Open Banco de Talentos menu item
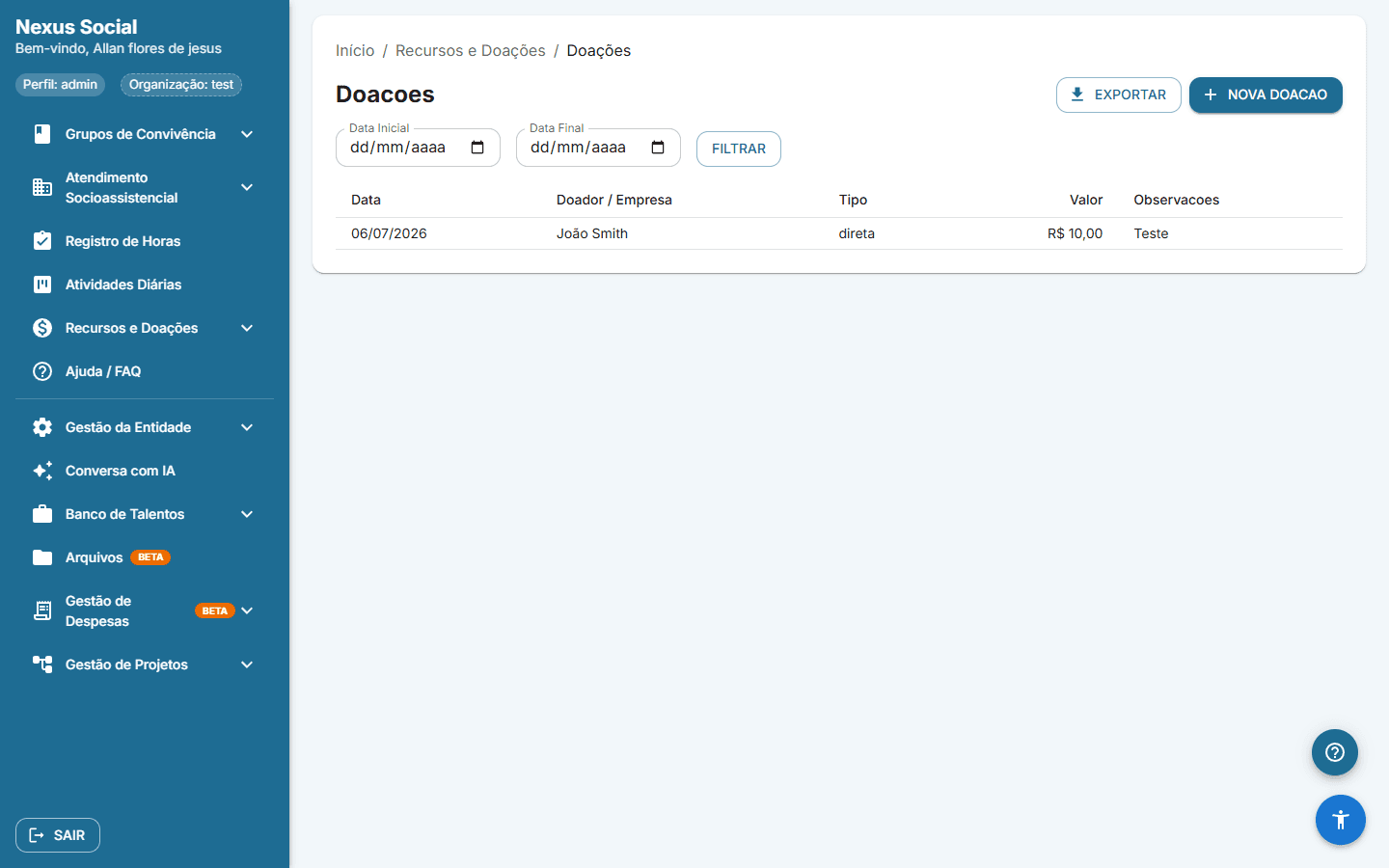Screen dimensions: 1389x868 [145, 514]
